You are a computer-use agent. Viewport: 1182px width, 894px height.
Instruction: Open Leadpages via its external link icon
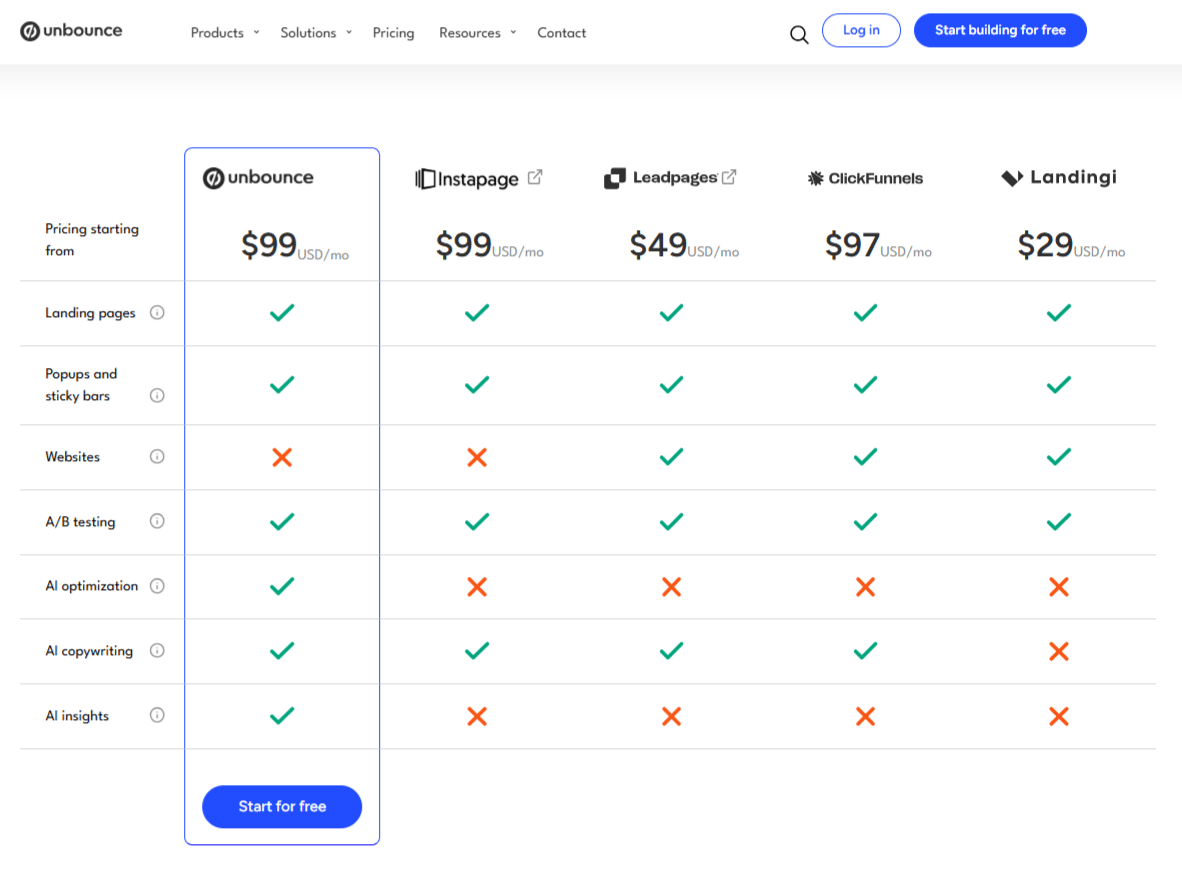coord(729,176)
